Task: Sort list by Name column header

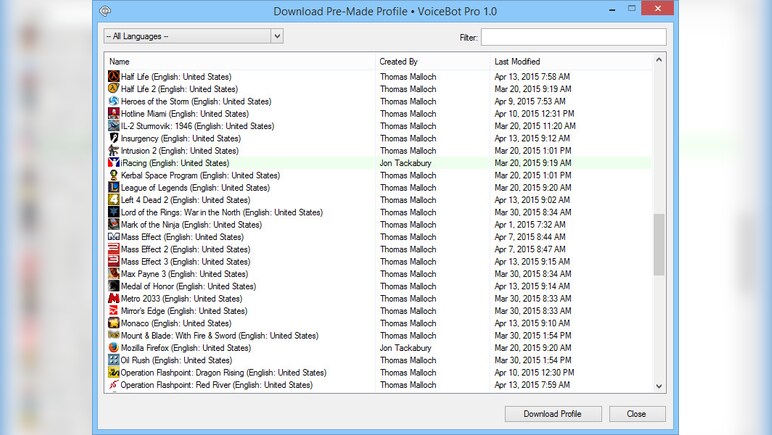Action: point(119,62)
